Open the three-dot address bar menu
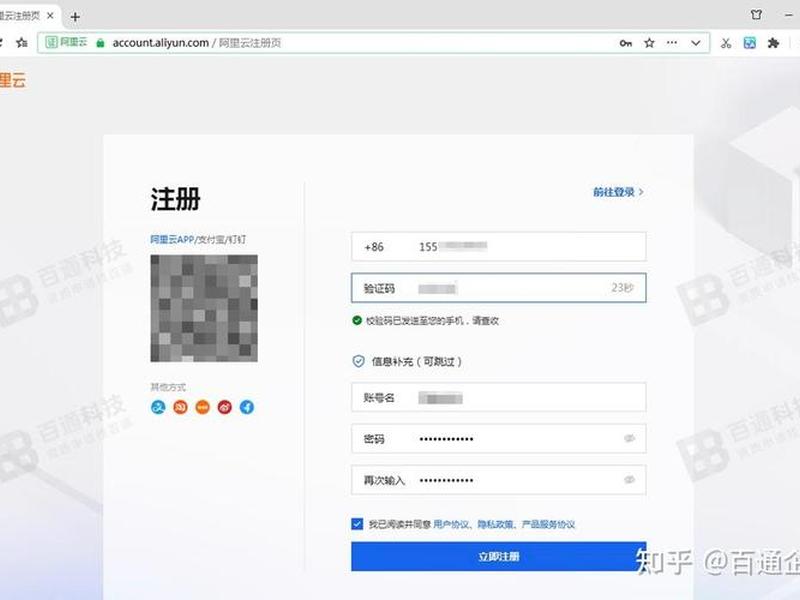Screen dimensions: 800x600 672,43
